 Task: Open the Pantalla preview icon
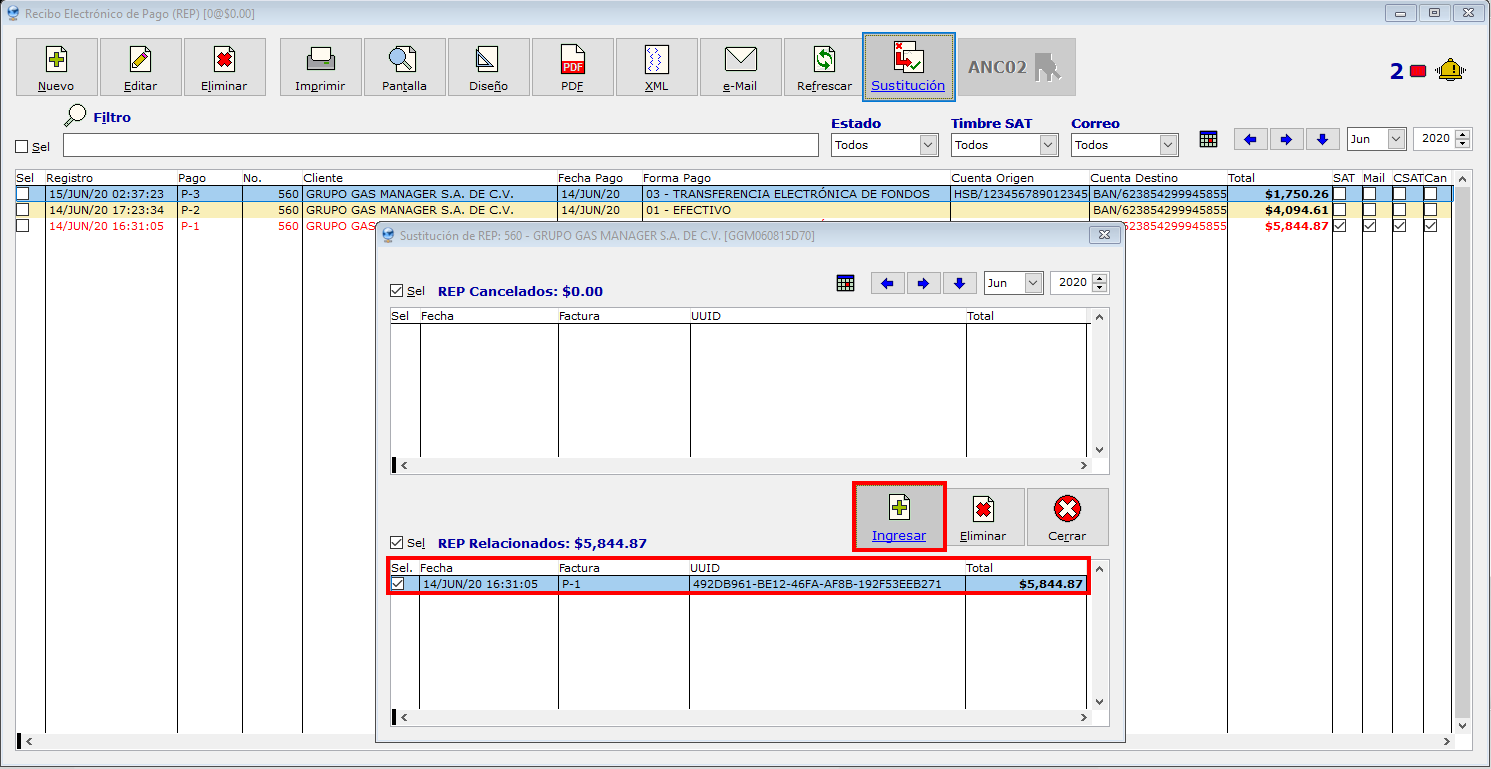[404, 60]
